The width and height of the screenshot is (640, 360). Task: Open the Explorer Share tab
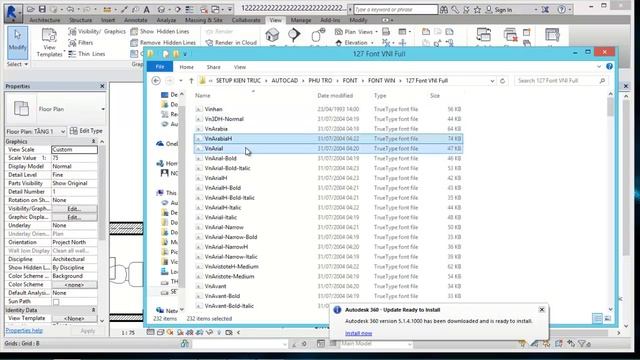[x=213, y=67]
